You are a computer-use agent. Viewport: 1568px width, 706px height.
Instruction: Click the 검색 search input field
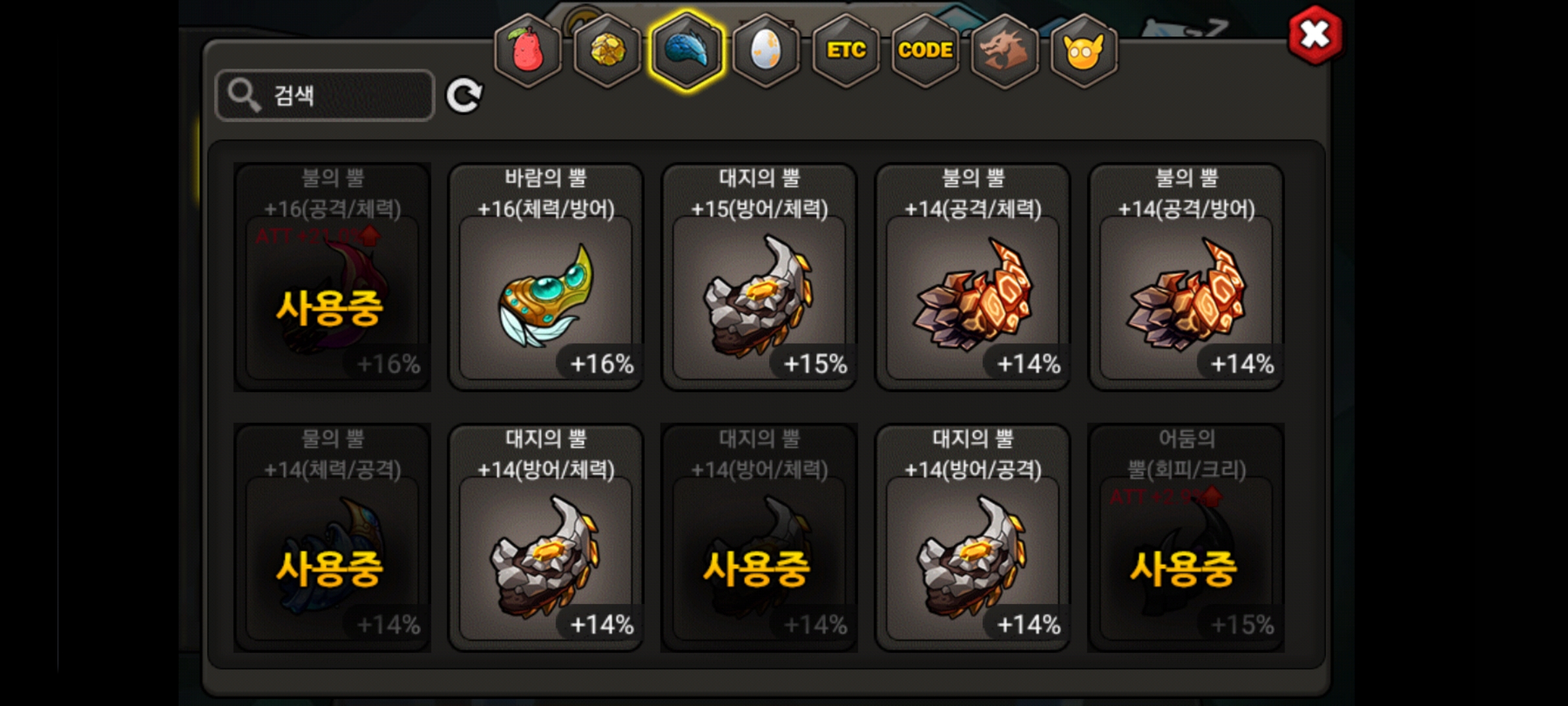coord(325,95)
